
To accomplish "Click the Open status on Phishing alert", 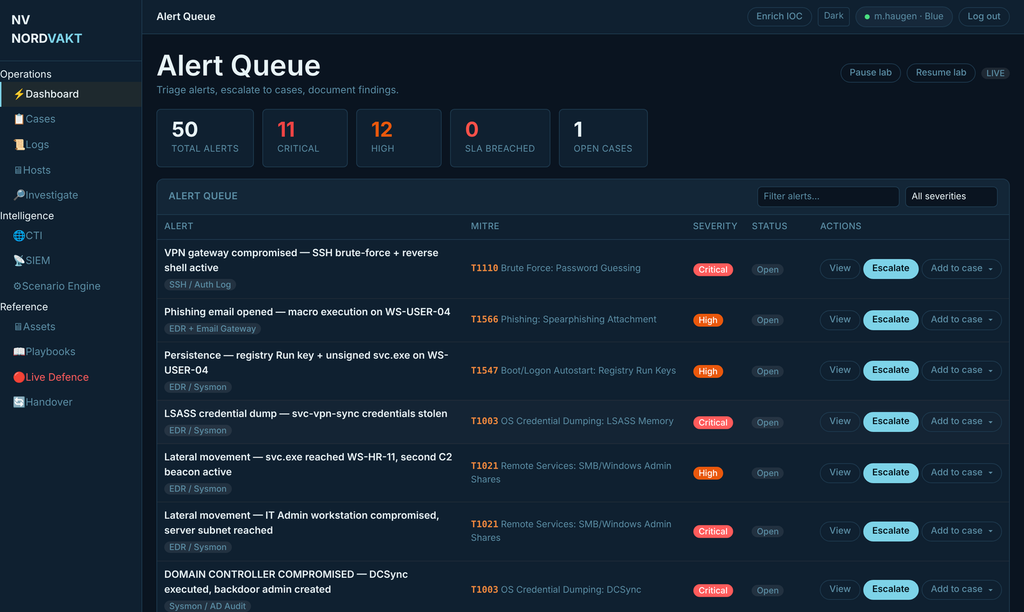I will 767,320.
